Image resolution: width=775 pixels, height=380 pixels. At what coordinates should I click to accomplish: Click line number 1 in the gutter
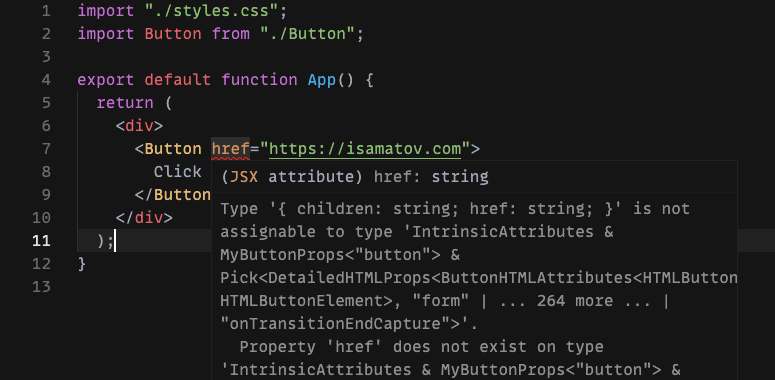coord(46,11)
